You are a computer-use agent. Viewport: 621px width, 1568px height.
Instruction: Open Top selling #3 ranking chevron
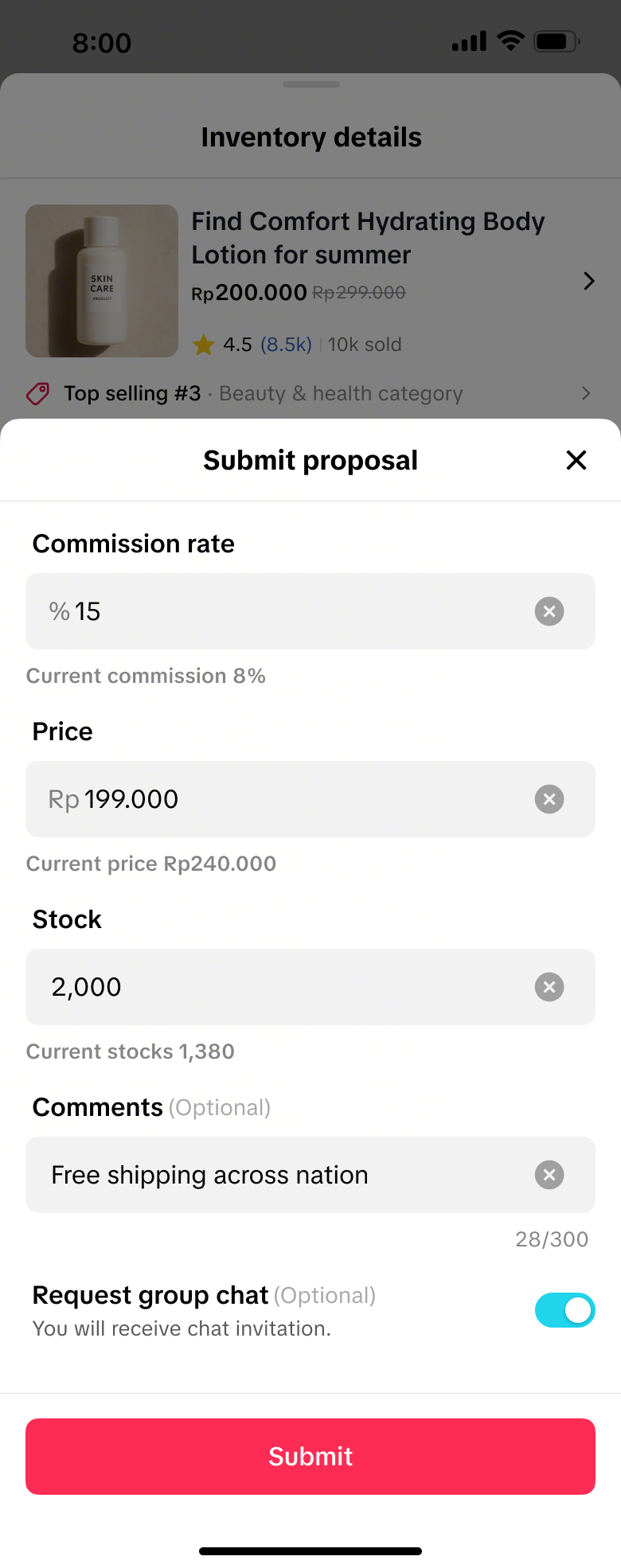tap(586, 393)
